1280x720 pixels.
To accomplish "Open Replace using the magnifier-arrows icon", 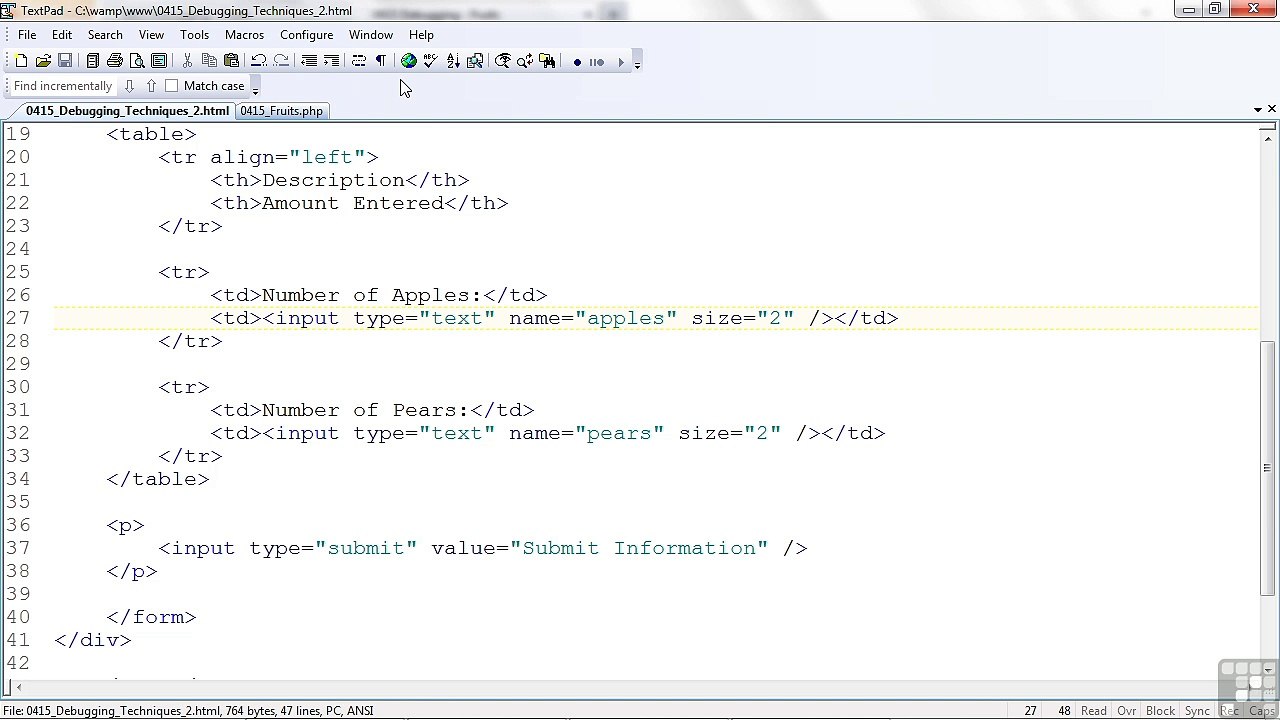I will point(525,62).
